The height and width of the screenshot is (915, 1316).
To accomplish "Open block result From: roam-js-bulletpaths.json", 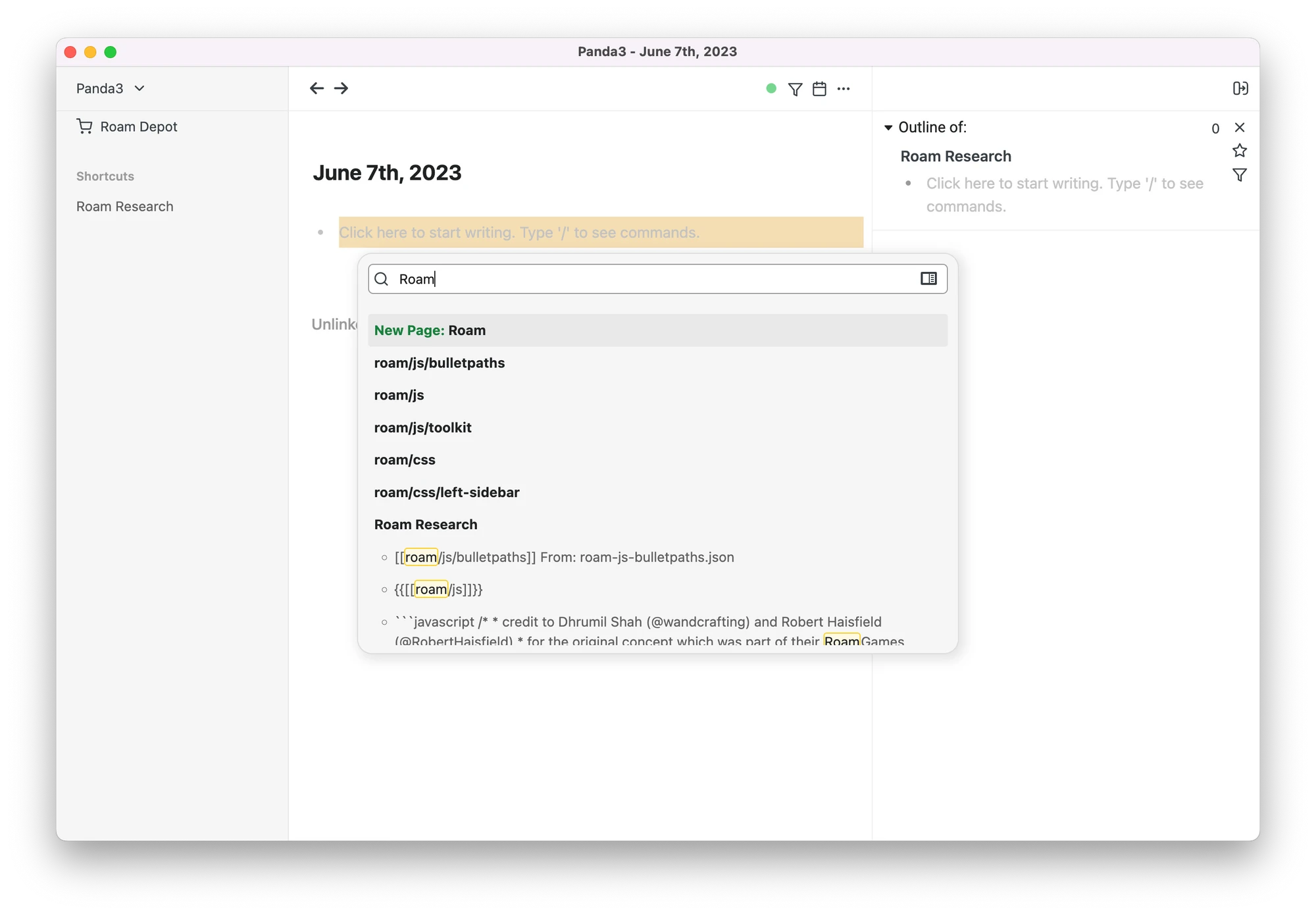I will coord(657,557).
